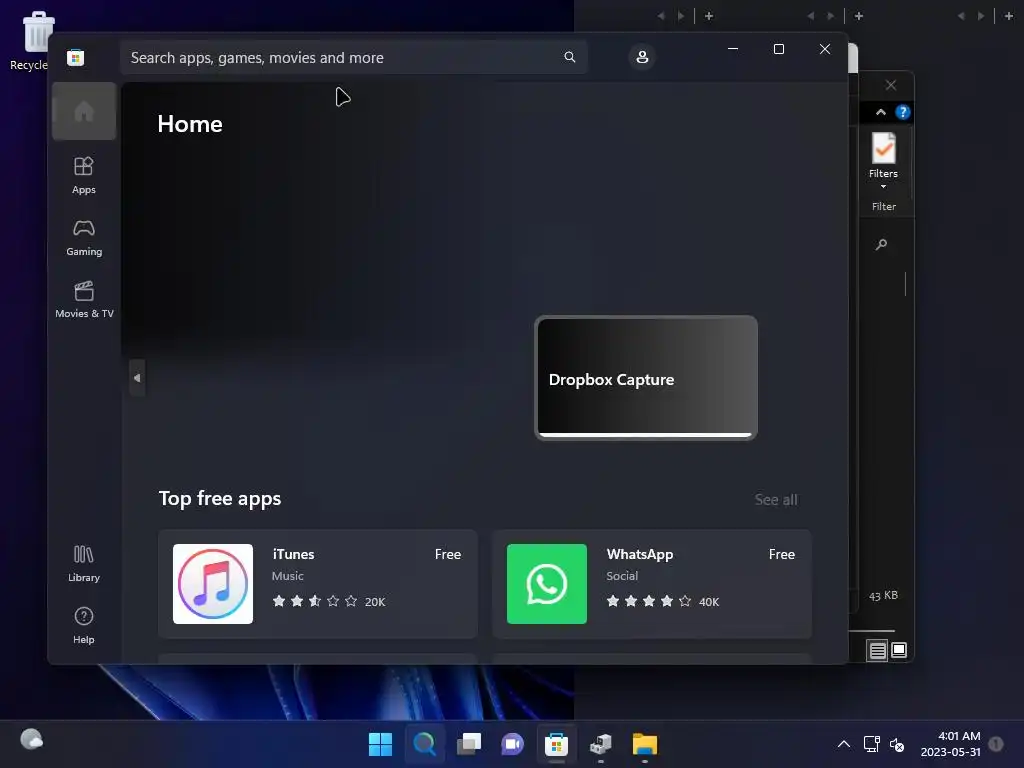Select the iTunes app title
1024x768 pixels.
tap(293, 554)
